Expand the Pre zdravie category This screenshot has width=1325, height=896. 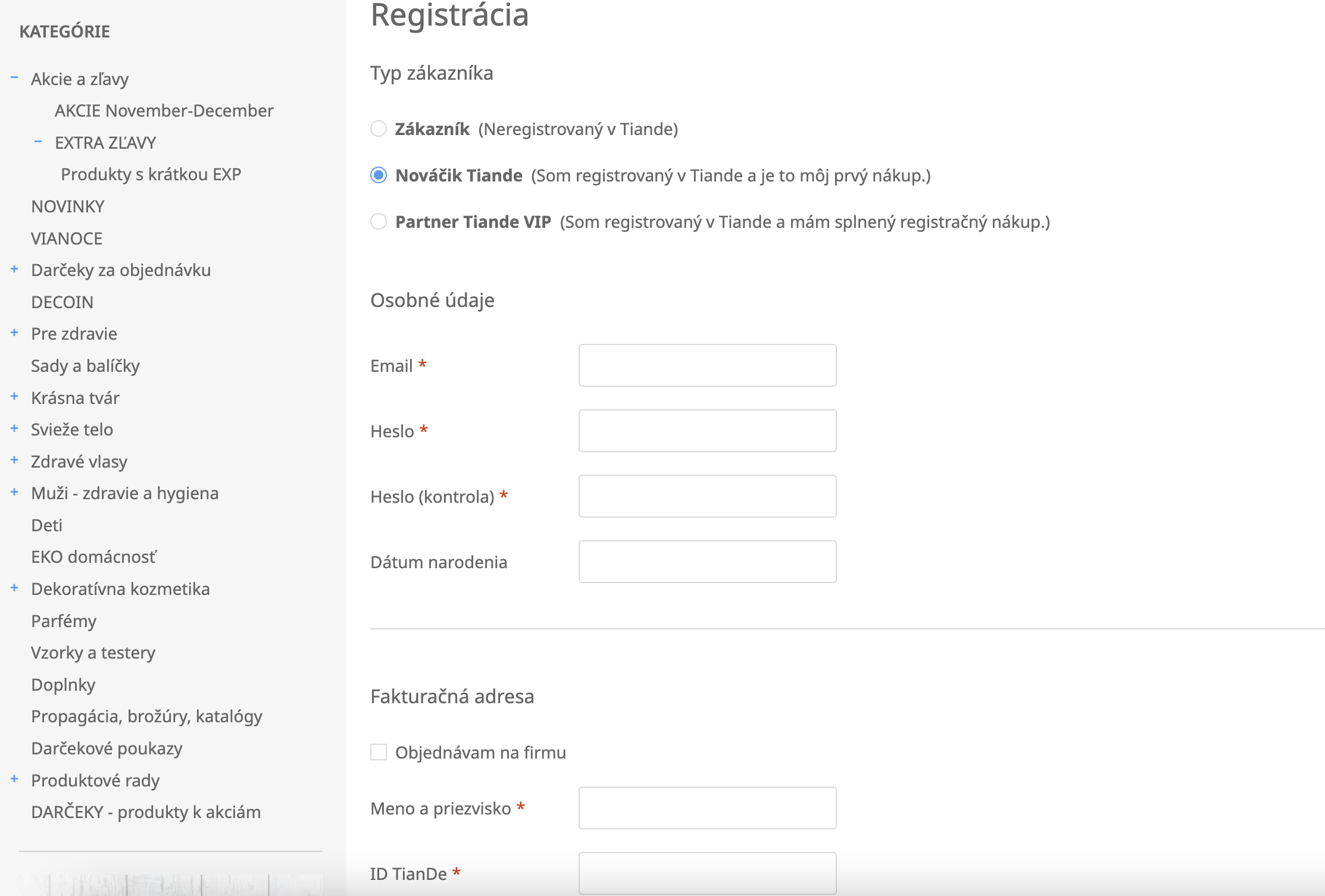coord(14,333)
